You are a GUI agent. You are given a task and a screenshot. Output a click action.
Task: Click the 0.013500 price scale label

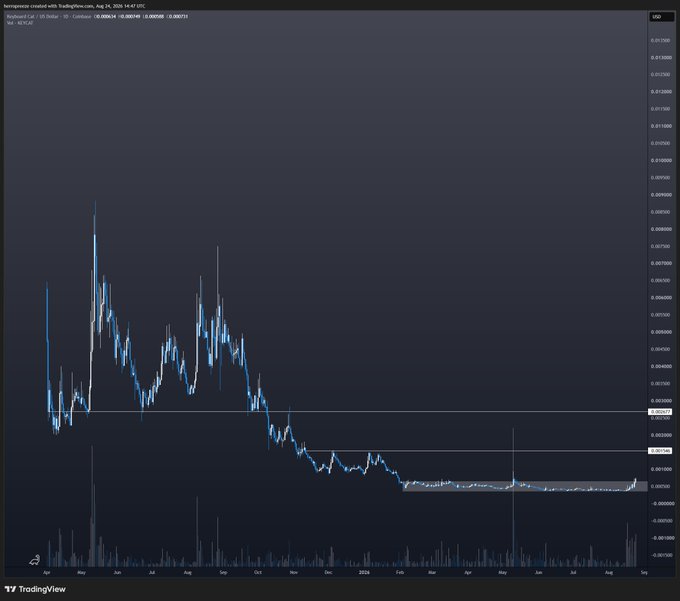pos(660,40)
